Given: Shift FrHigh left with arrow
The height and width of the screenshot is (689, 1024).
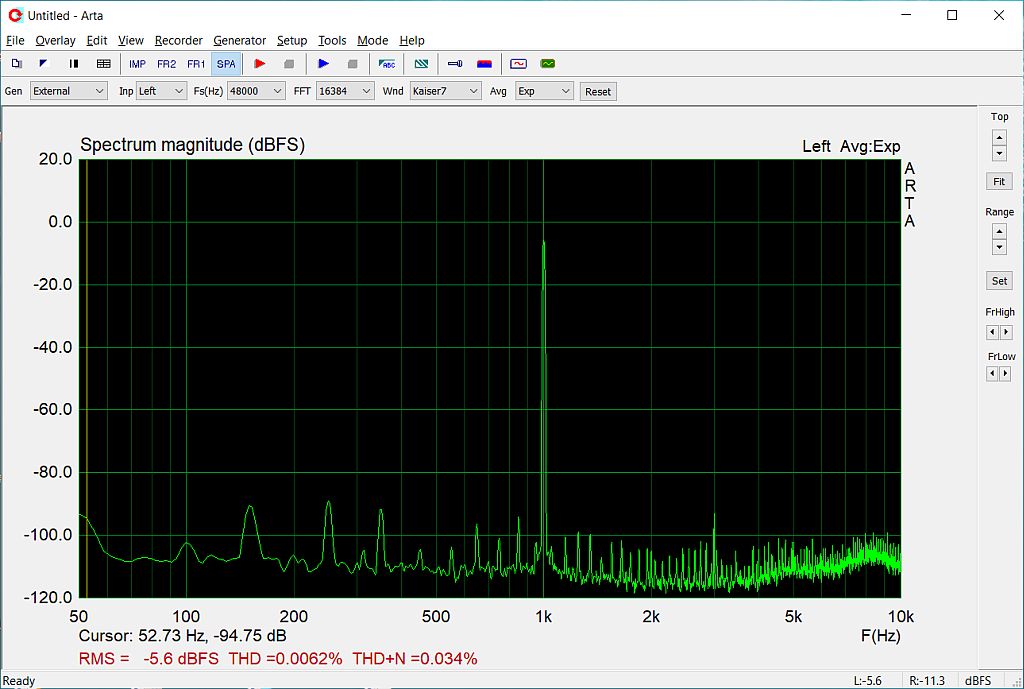Looking at the screenshot, I should [x=992, y=332].
